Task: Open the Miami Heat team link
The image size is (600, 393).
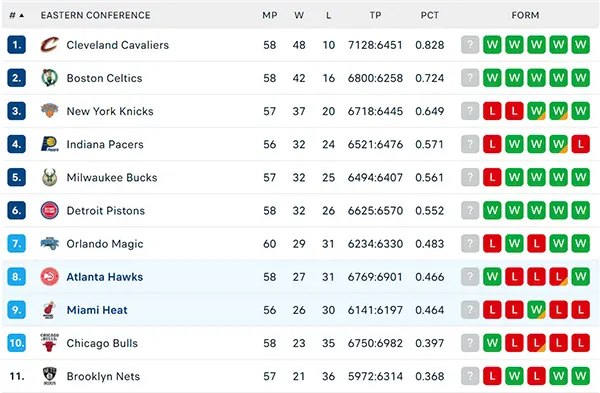Action: click(97, 310)
